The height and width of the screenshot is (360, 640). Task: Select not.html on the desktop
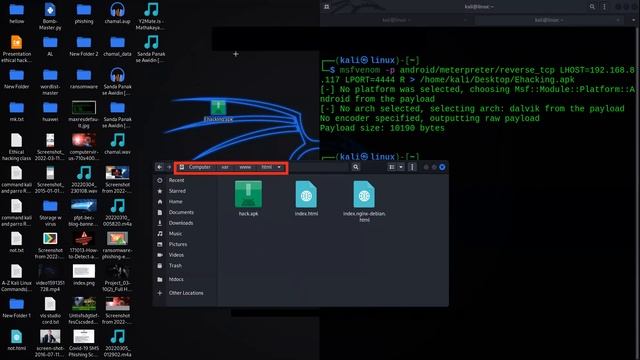[x=16, y=340]
